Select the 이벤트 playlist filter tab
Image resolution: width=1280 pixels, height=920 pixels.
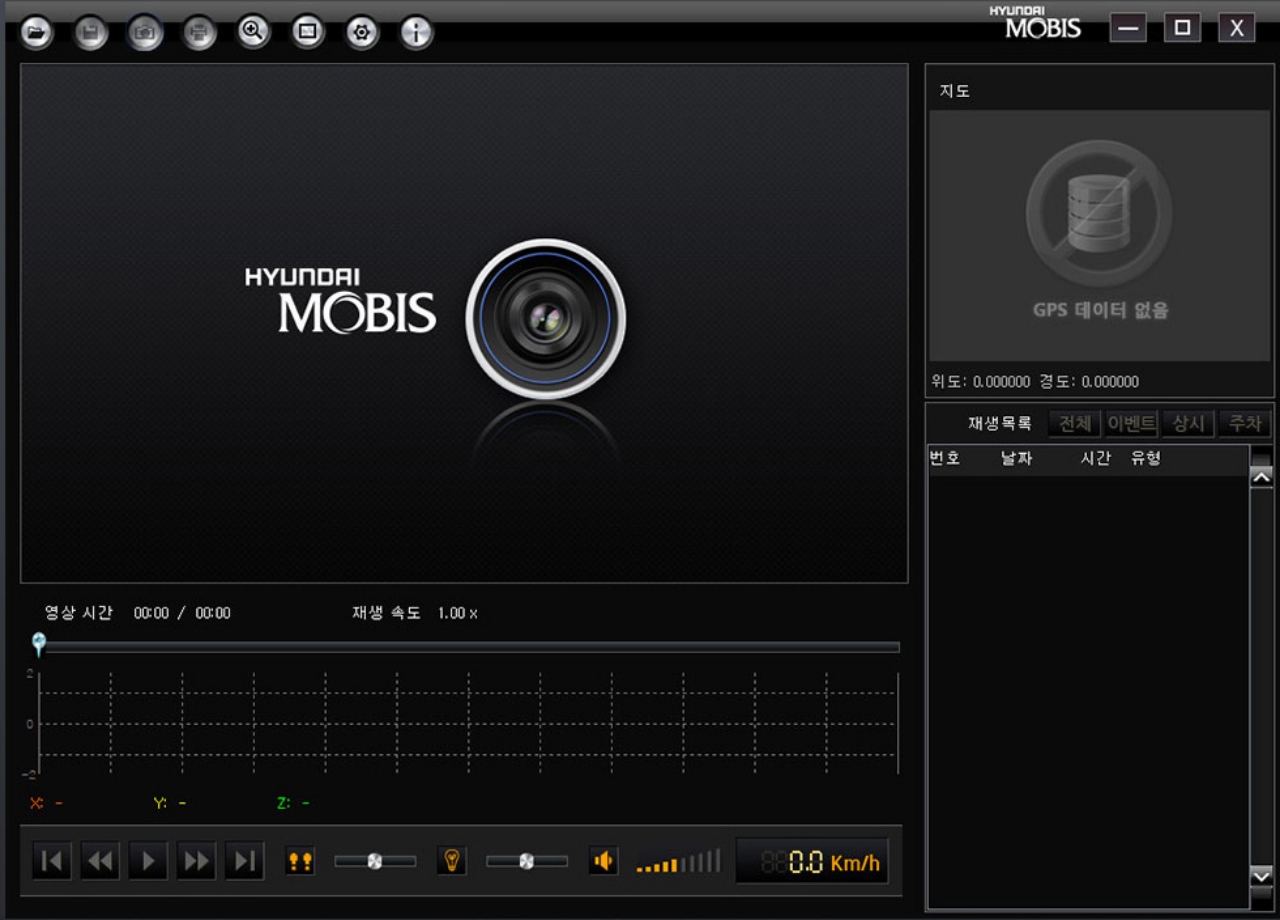[1132, 423]
